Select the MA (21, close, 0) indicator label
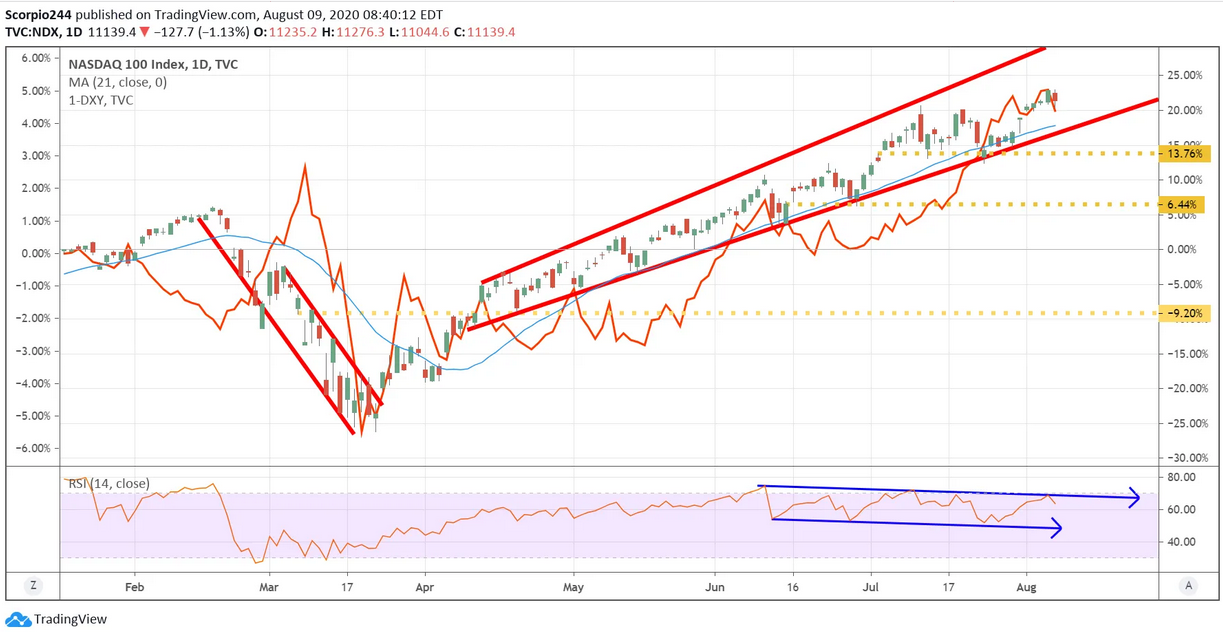Viewport: 1223px width, 632px height. [x=117, y=82]
